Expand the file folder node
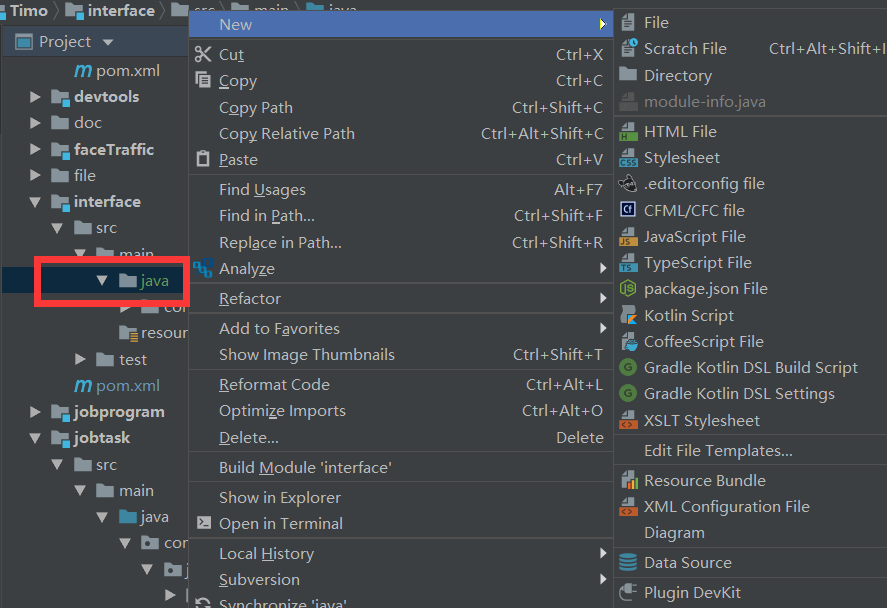The image size is (887, 608). (x=35, y=175)
